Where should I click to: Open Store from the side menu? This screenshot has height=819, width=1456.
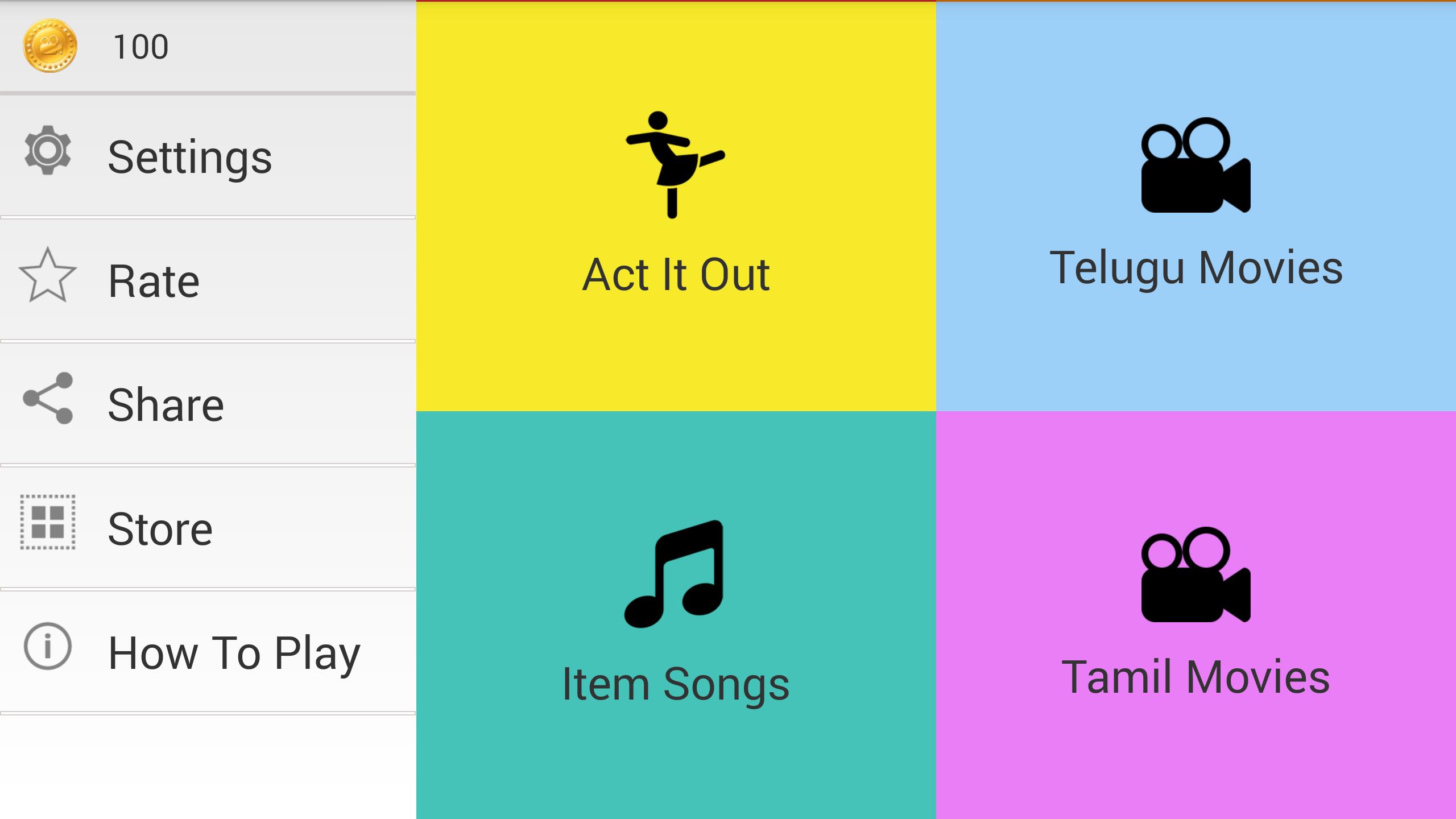point(160,529)
